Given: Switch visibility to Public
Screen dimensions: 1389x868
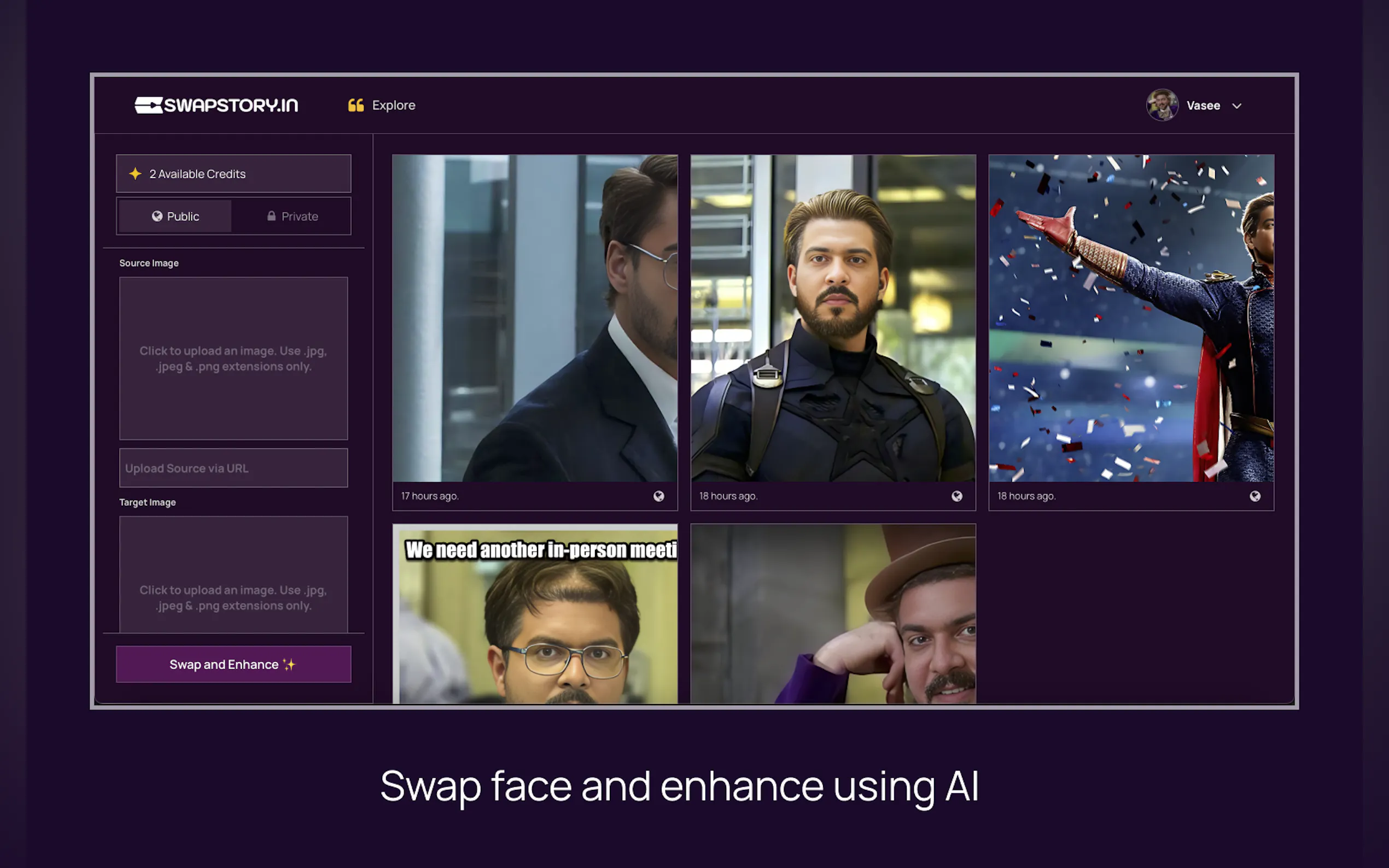Looking at the screenshot, I should point(175,216).
